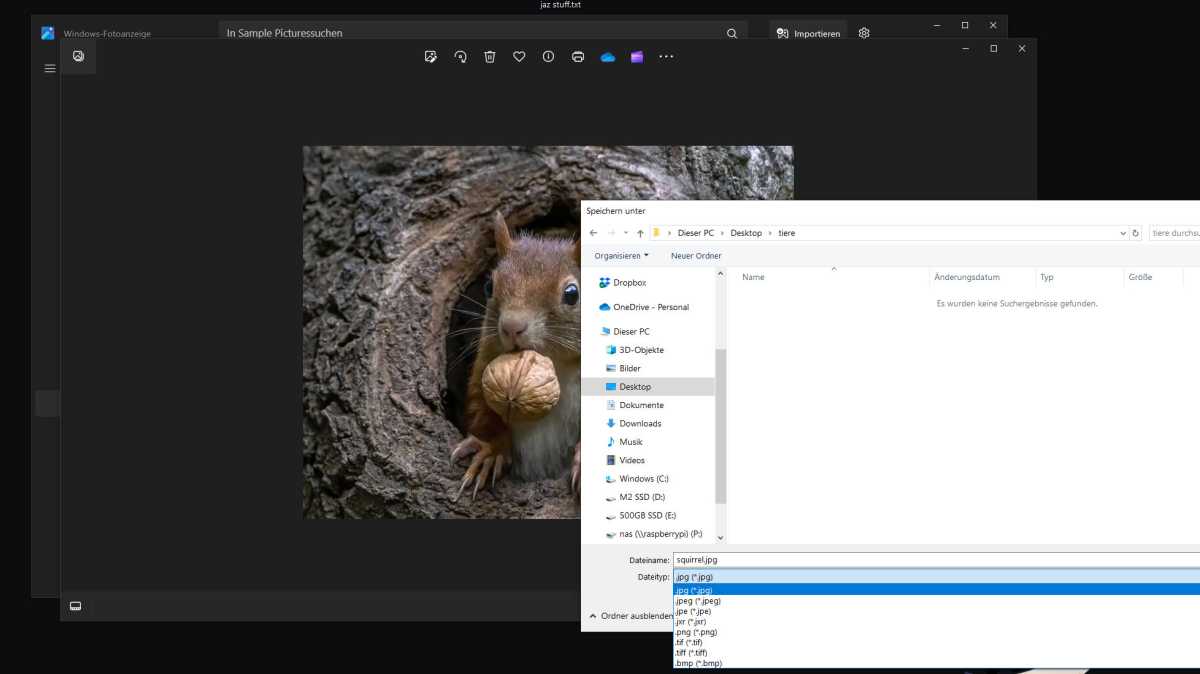Click 'tiere' in the address path

click(786, 233)
